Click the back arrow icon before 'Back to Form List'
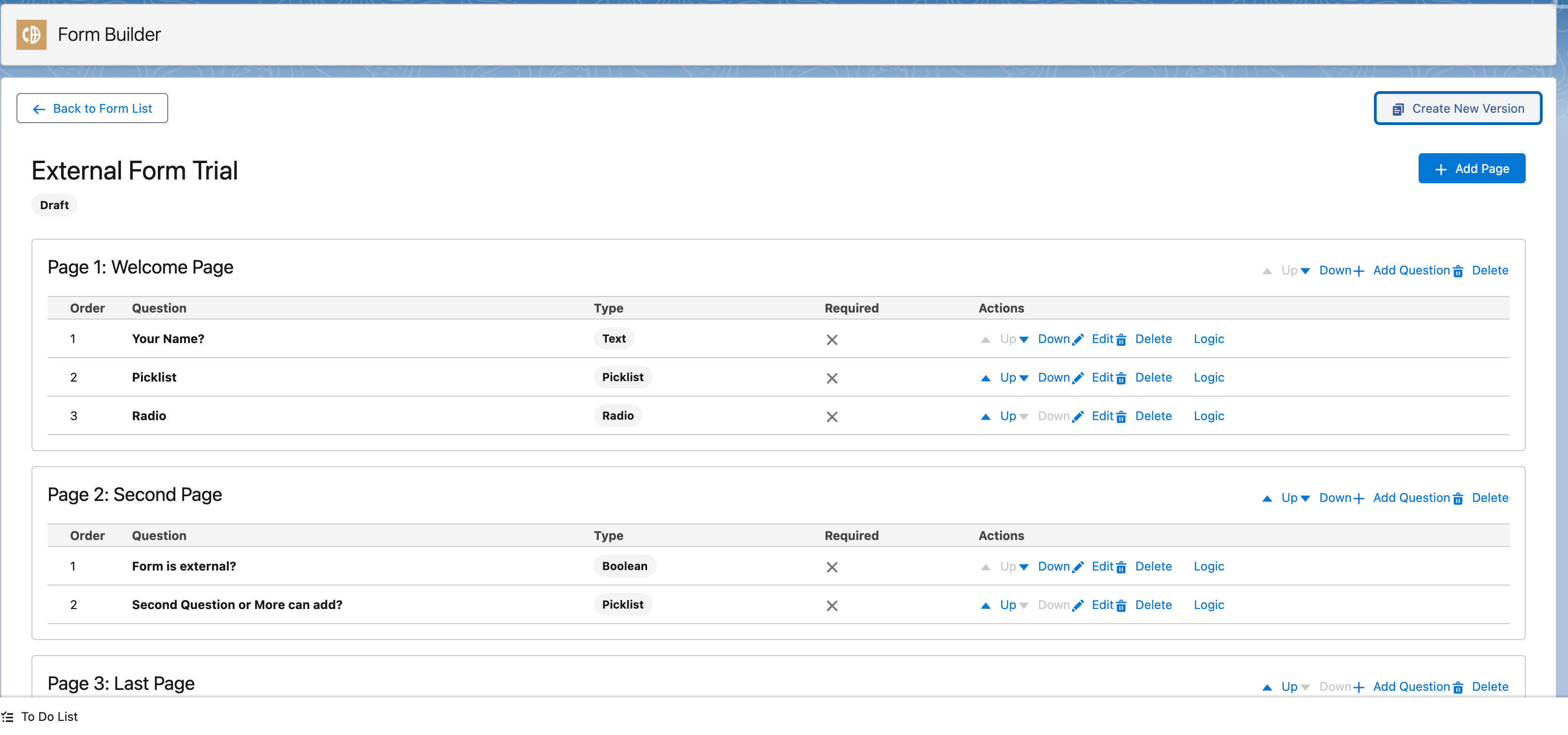This screenshot has height=735, width=1568. coord(39,109)
